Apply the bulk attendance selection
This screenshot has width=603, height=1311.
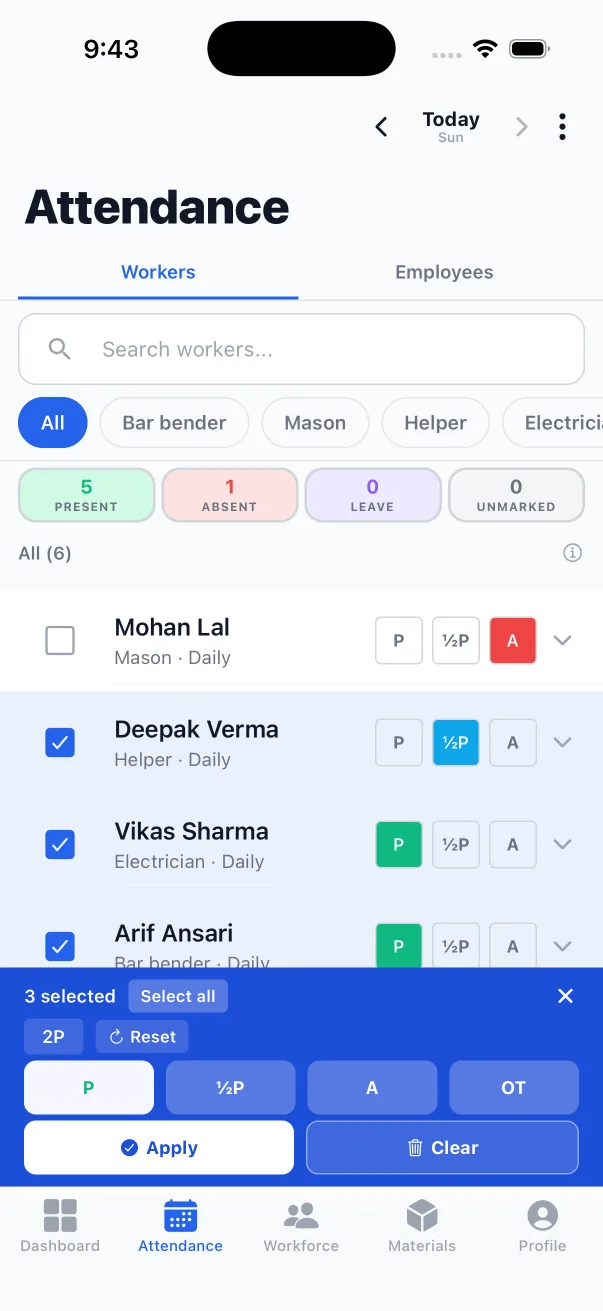(159, 1147)
